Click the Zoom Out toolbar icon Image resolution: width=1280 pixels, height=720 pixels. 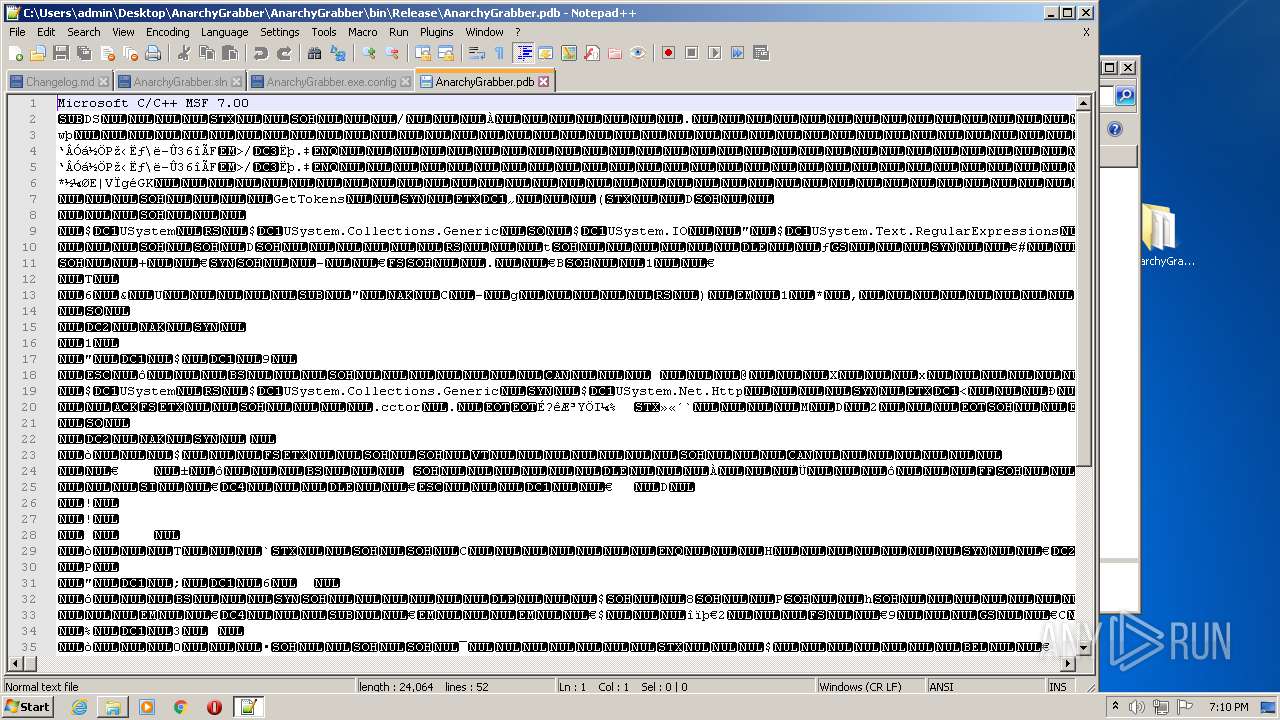pos(392,53)
